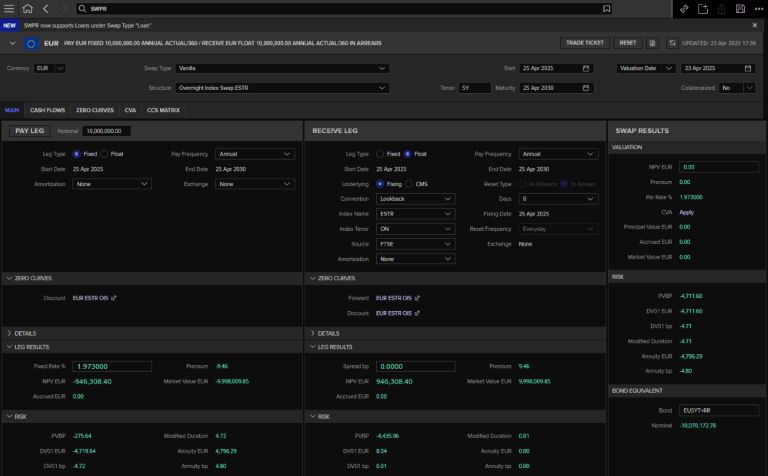
Task: Bookmark the SWPR app
Action: click(x=606, y=8)
